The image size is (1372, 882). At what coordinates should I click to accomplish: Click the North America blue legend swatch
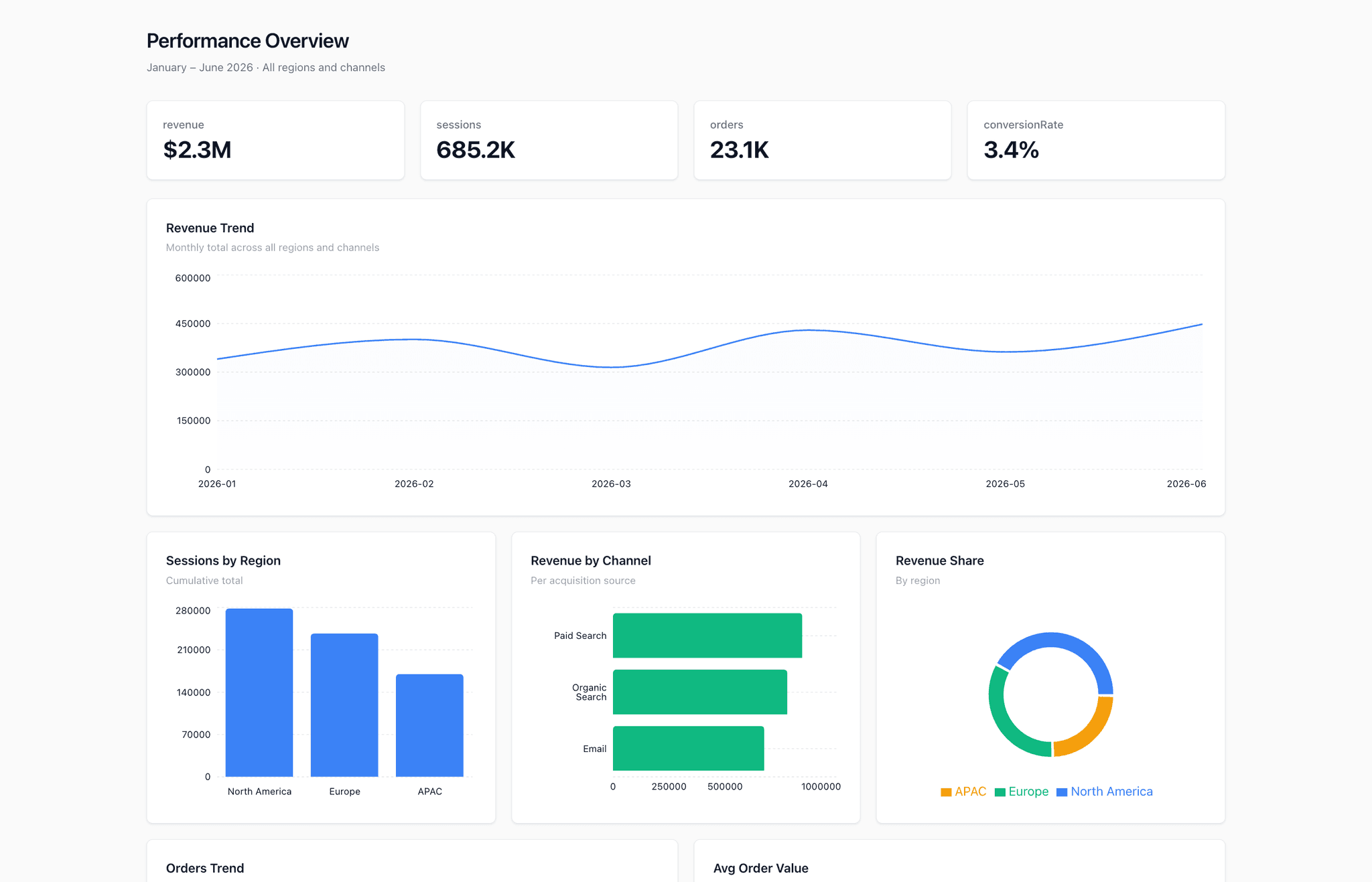pos(1062,792)
